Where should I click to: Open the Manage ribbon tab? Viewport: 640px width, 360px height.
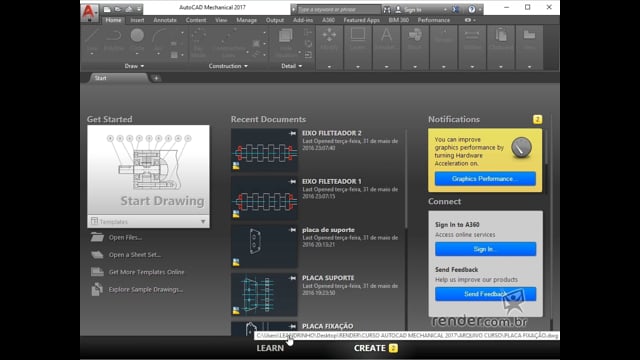click(247, 20)
